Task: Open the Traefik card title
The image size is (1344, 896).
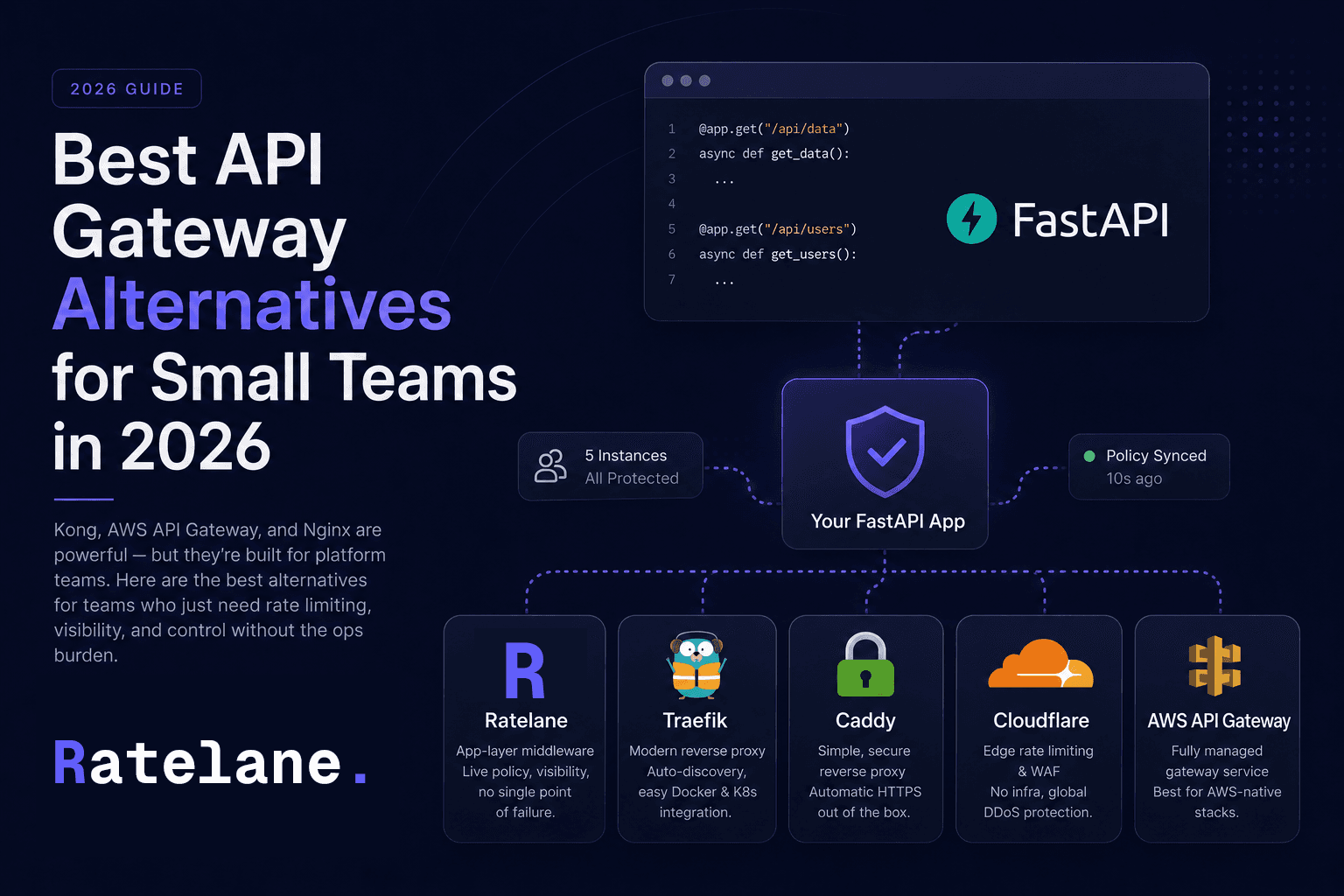Action: 695,720
